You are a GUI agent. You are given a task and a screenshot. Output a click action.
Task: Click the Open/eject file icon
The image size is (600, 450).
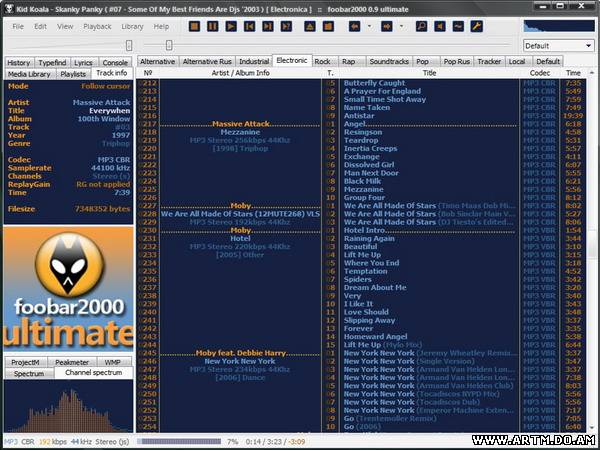click(x=310, y=26)
